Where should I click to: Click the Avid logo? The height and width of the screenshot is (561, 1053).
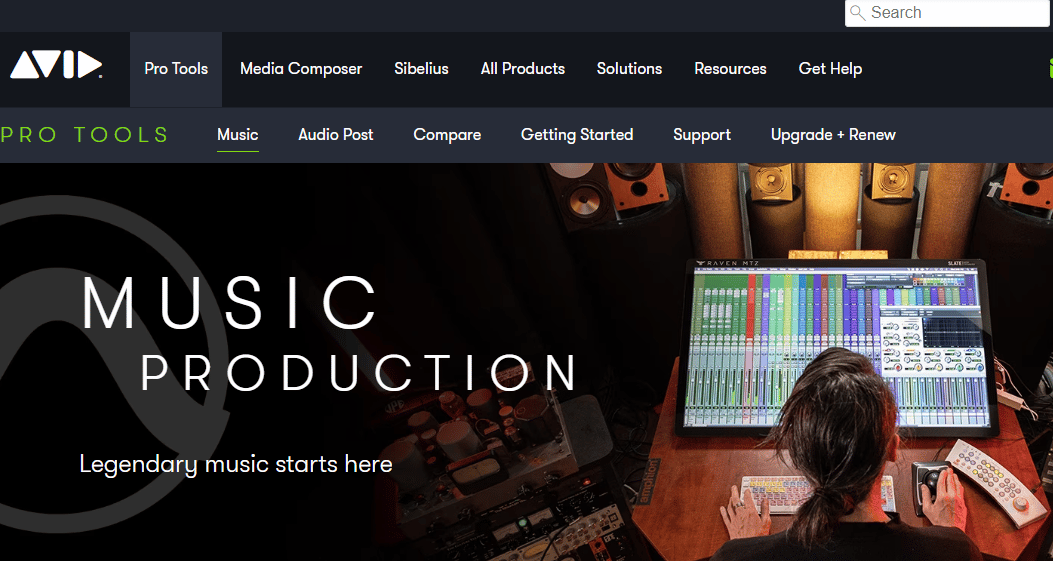pyautogui.click(x=56, y=65)
